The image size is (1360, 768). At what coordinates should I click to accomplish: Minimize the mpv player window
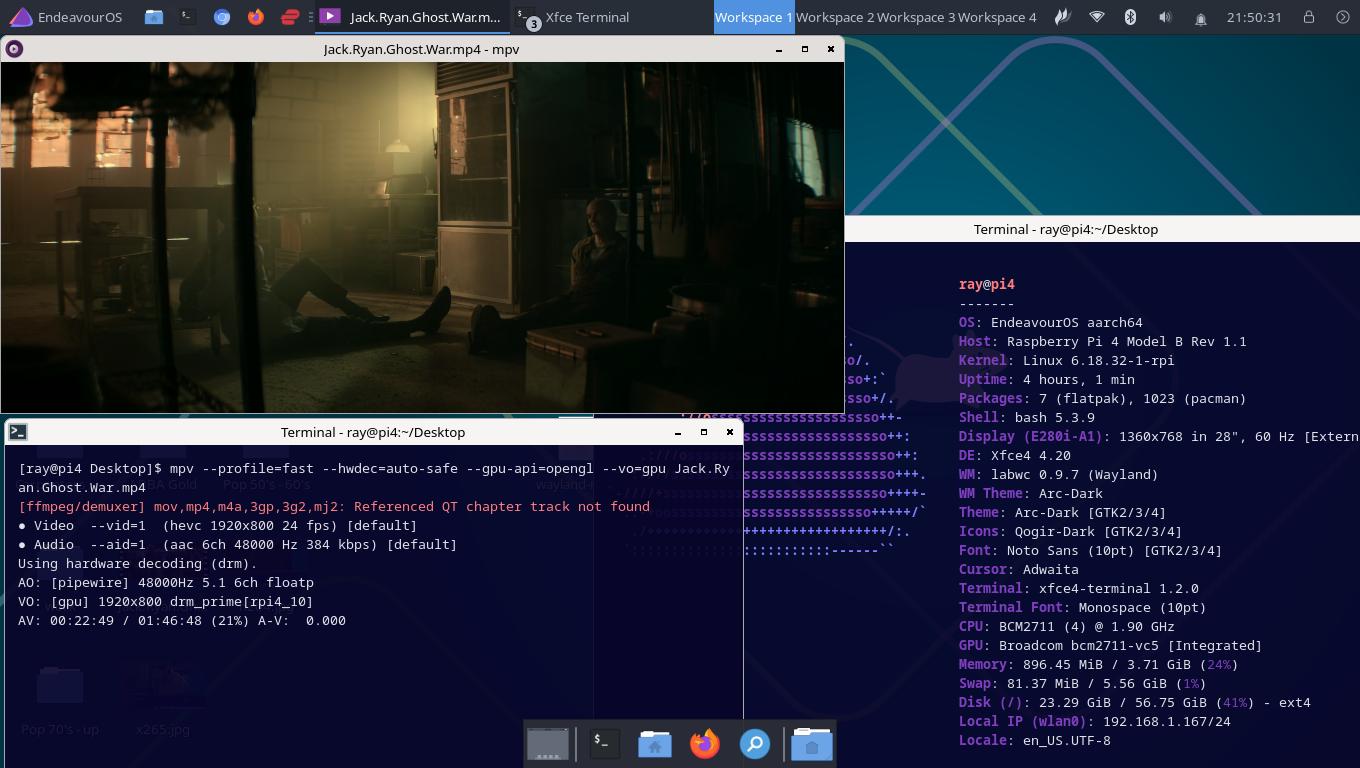pos(779,49)
